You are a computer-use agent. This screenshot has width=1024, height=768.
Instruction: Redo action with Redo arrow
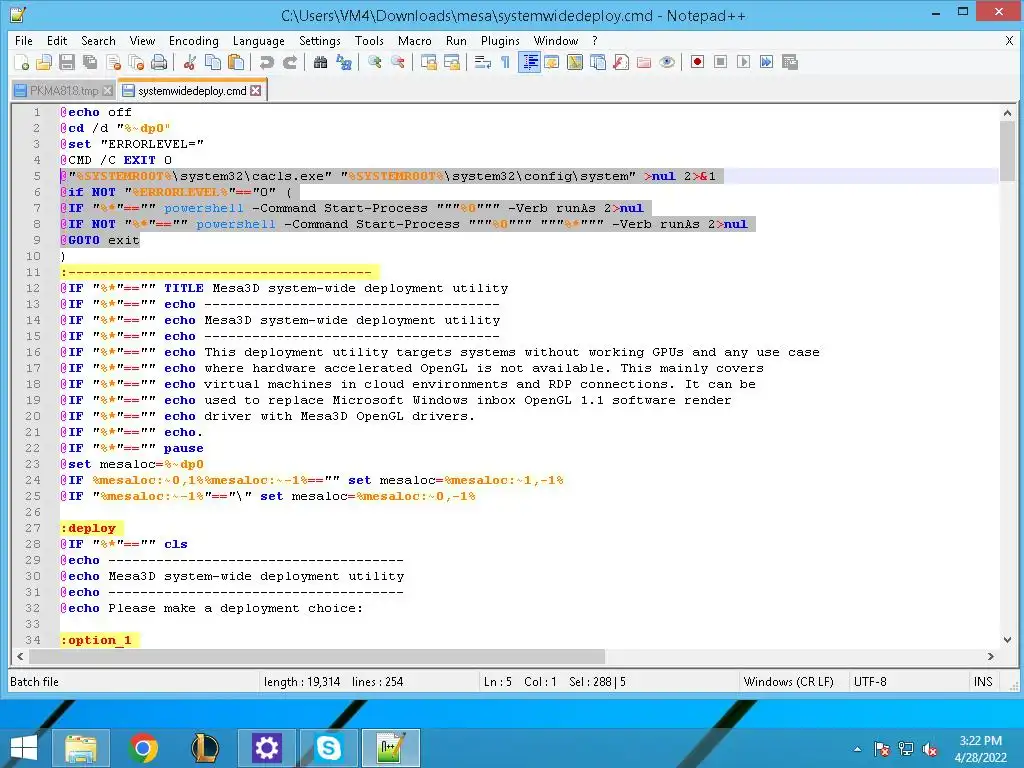click(289, 62)
